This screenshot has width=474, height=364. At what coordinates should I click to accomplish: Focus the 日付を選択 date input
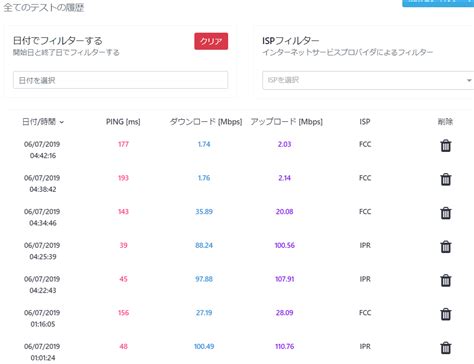point(120,80)
